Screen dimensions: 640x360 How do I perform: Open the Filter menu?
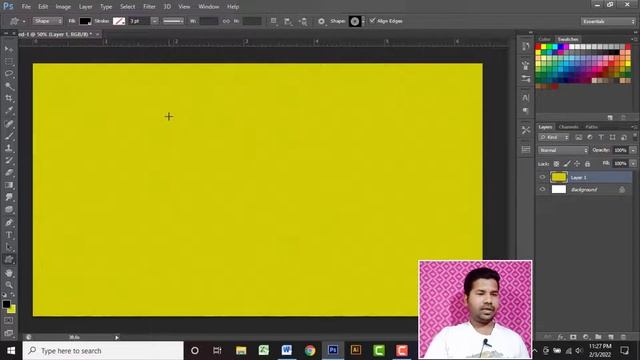point(149,7)
